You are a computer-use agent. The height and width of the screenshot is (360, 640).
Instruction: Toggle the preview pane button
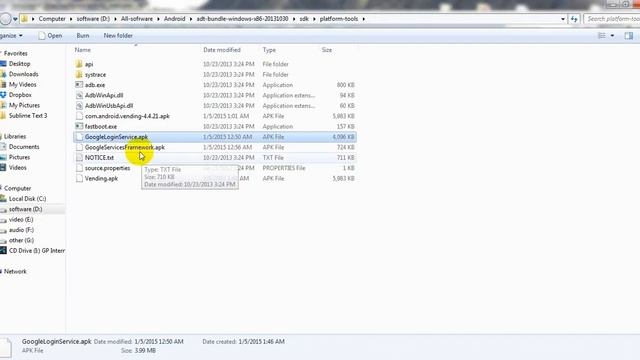tap(629, 36)
